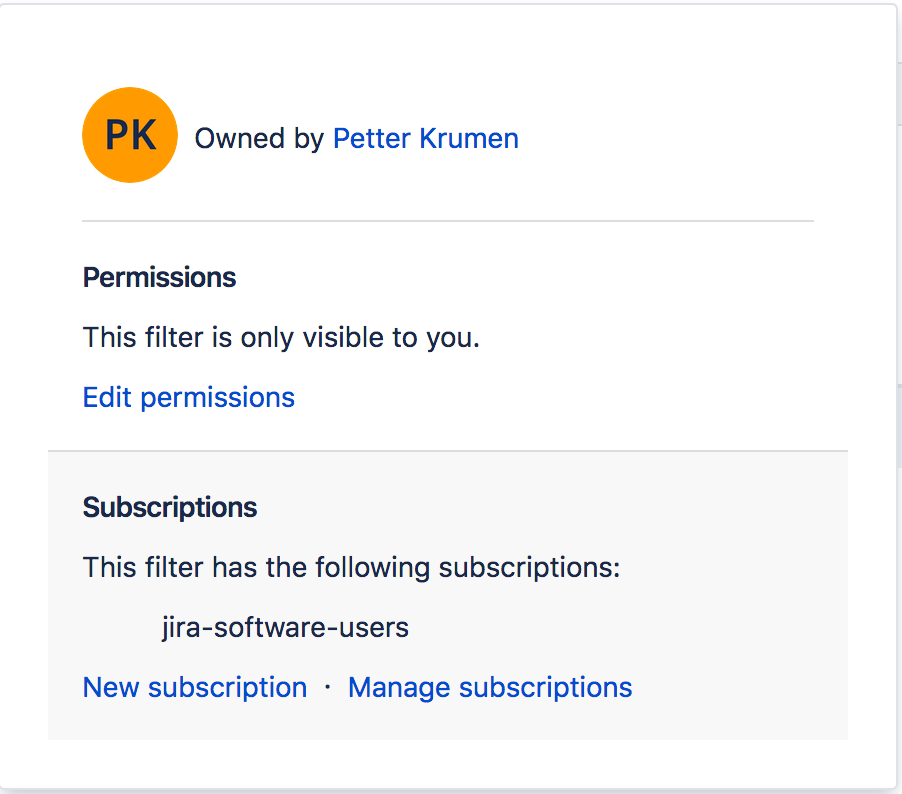
Task: Select the text reading 'This filter is only visible to you'
Action: 281,337
